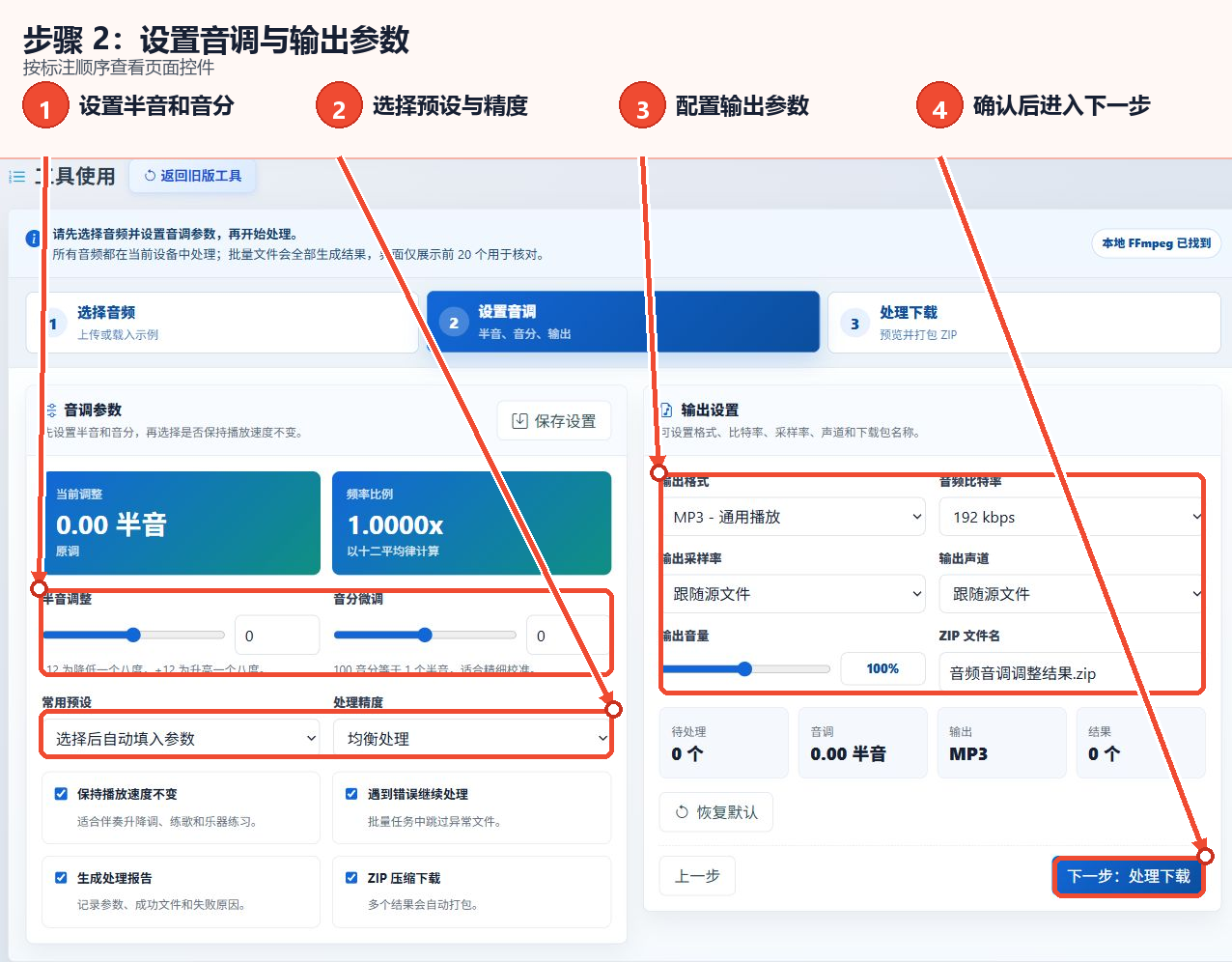Click 上一步 button
Viewport: 1232px width, 962px height.
697,876
